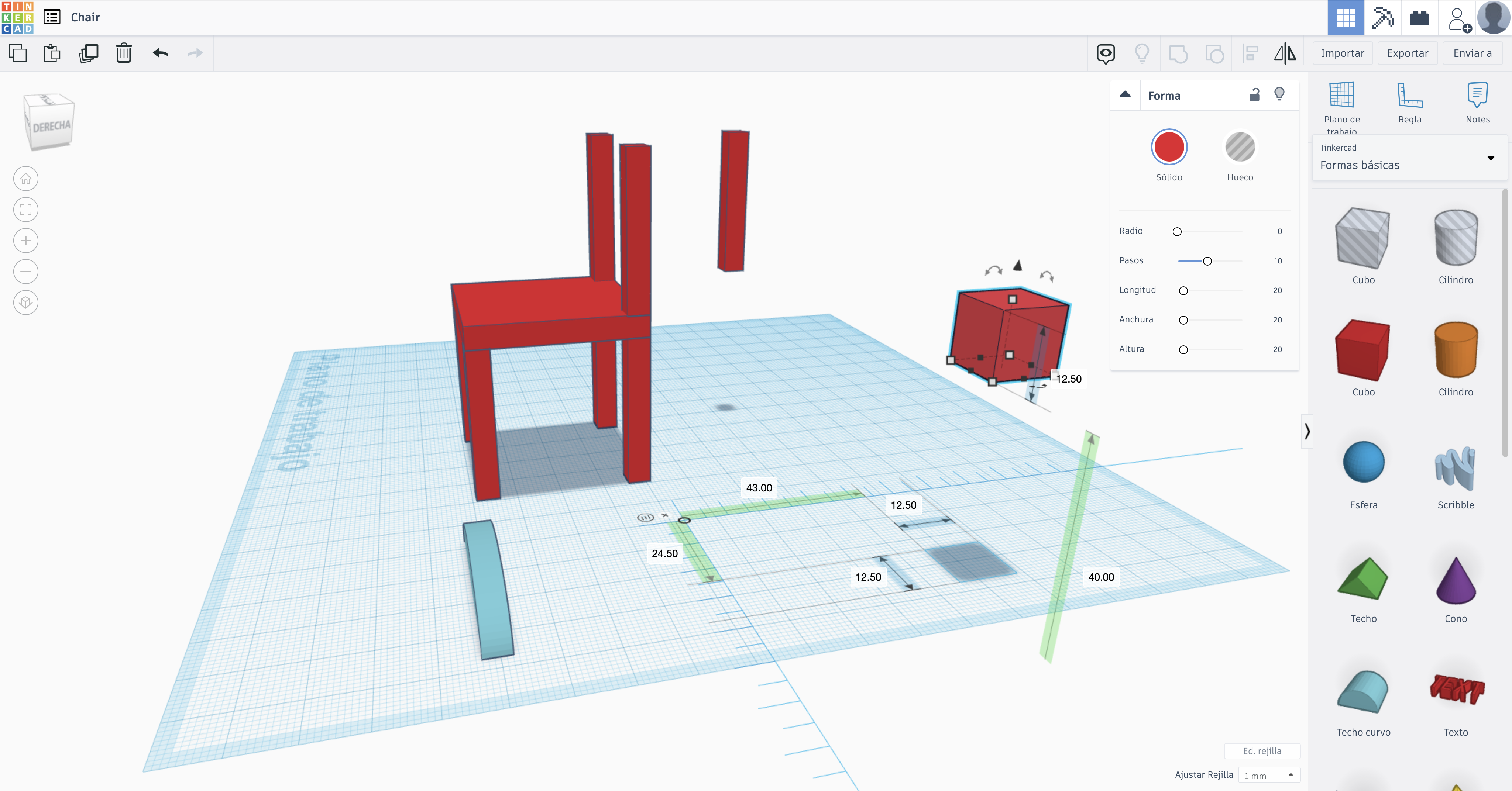Redo the last undone action
This screenshot has width=1512, height=791.
pos(195,53)
